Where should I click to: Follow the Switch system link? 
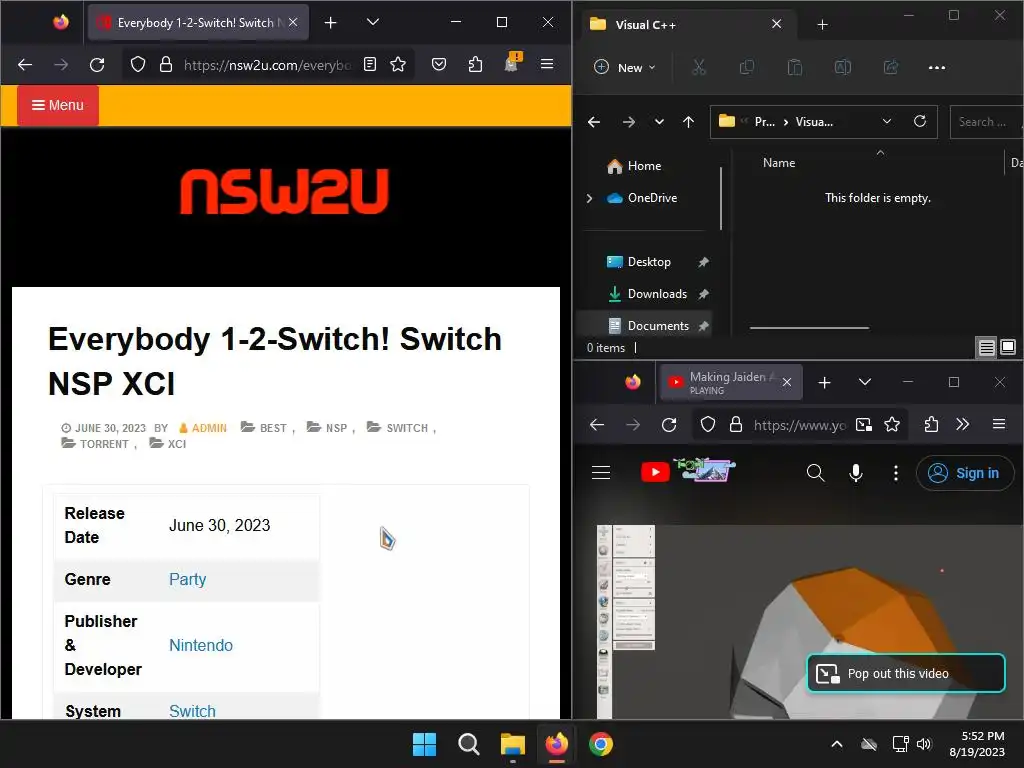[x=192, y=711]
